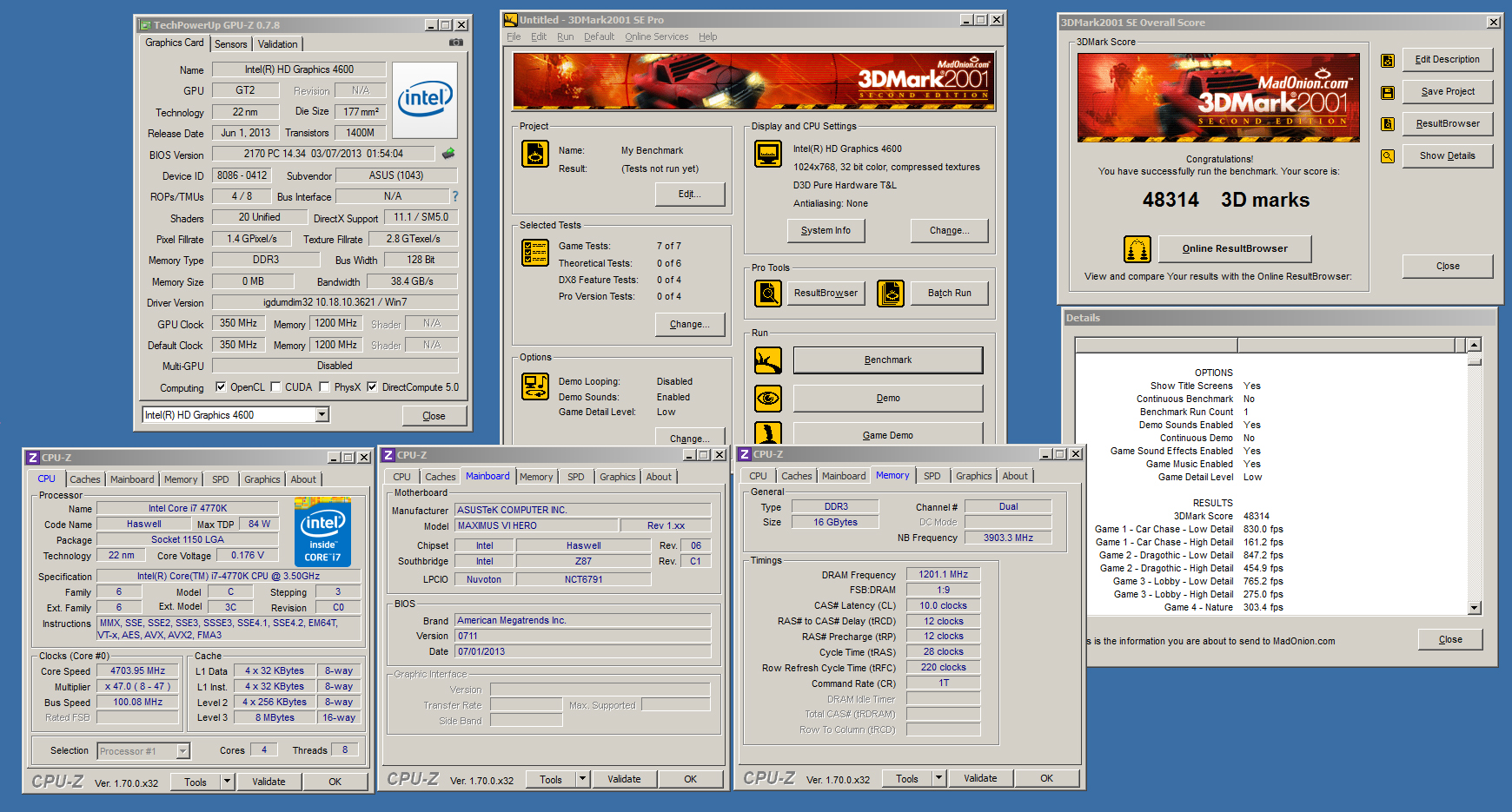Viewport: 1512px width, 812px height.
Task: Click the Show Details magnifier icon
Action: tap(1388, 156)
